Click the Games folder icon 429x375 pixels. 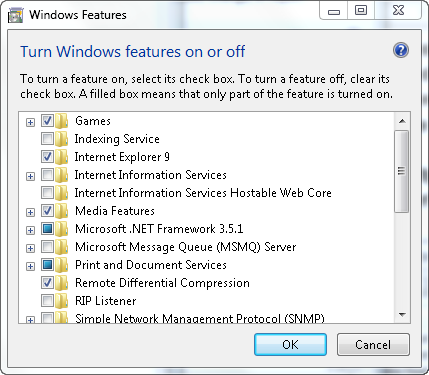tap(62, 121)
